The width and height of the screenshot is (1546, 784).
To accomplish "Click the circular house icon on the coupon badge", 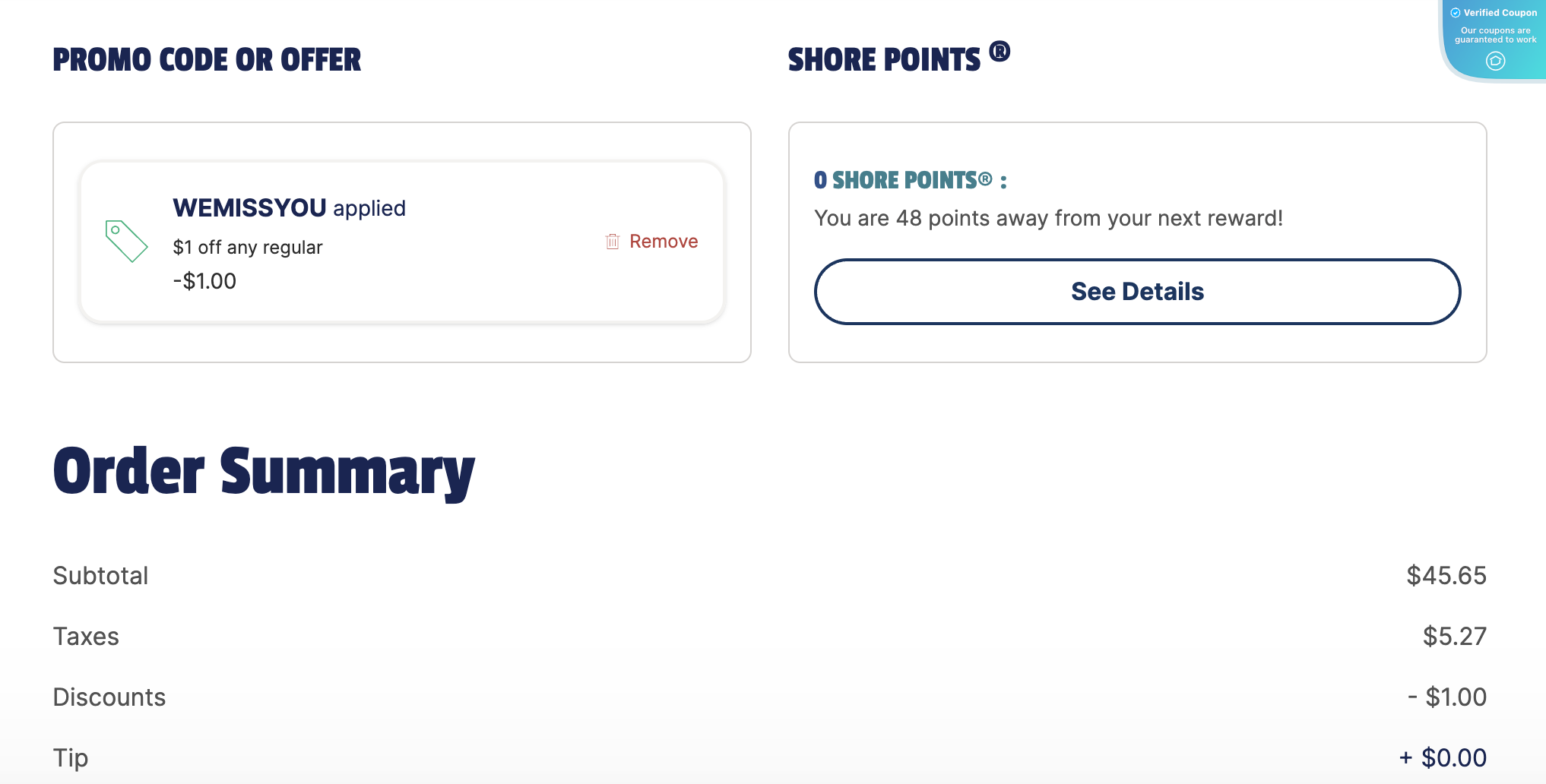I will pyautogui.click(x=1495, y=62).
